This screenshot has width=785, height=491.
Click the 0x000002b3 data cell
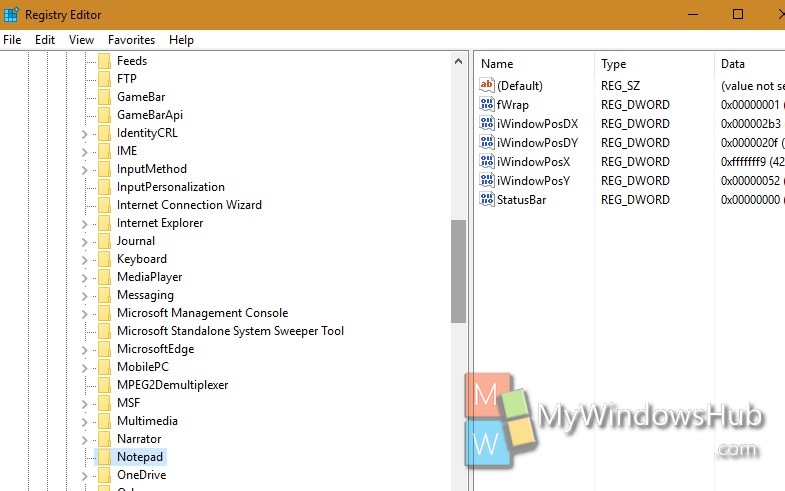pyautogui.click(x=750, y=124)
